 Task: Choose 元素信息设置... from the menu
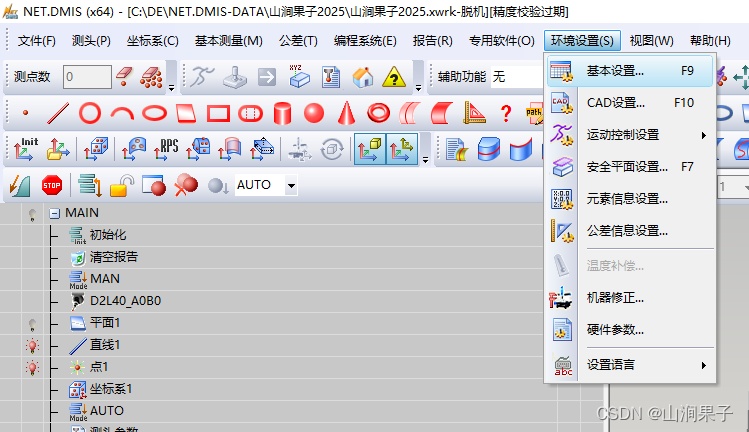(x=630, y=199)
